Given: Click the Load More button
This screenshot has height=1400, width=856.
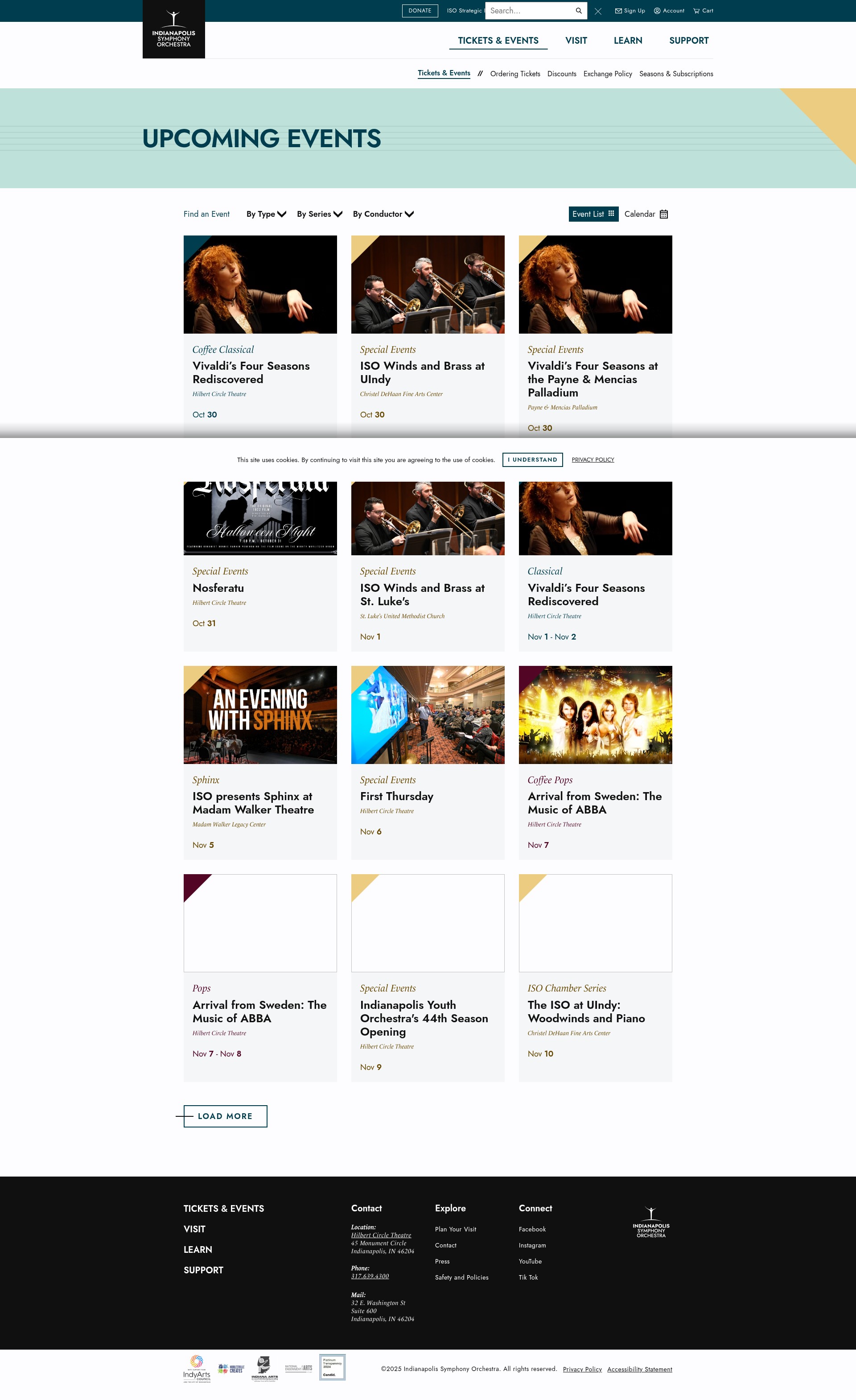Looking at the screenshot, I should (225, 1116).
